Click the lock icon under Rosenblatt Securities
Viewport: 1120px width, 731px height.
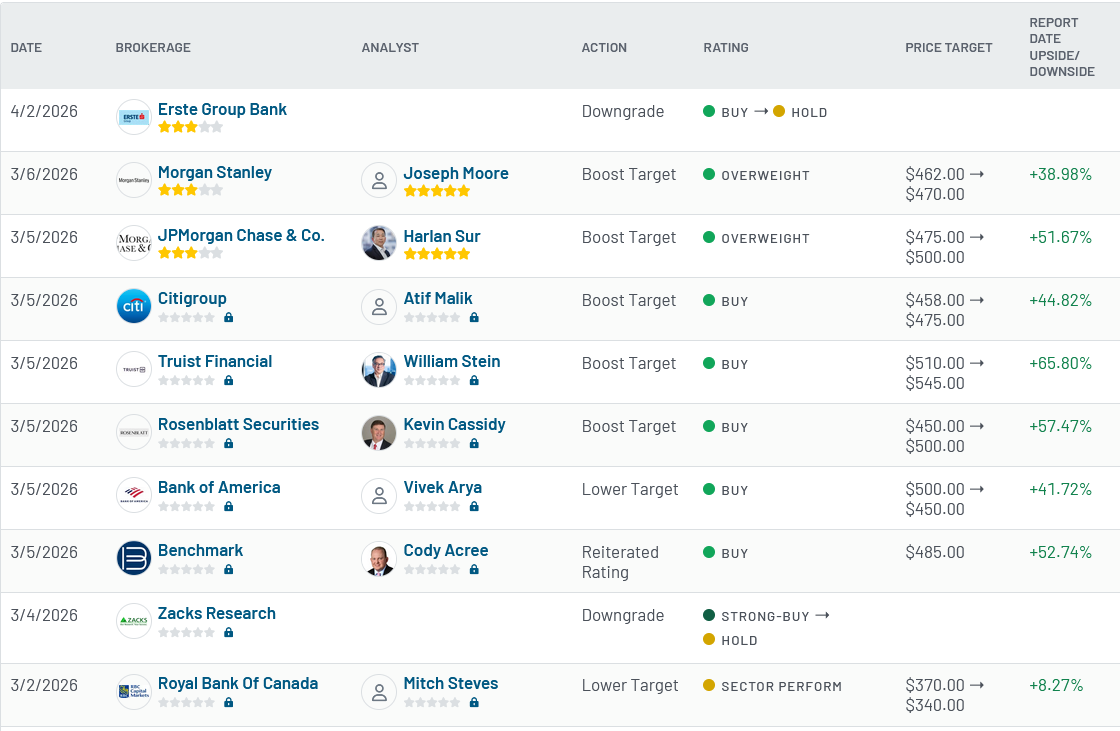coord(229,443)
